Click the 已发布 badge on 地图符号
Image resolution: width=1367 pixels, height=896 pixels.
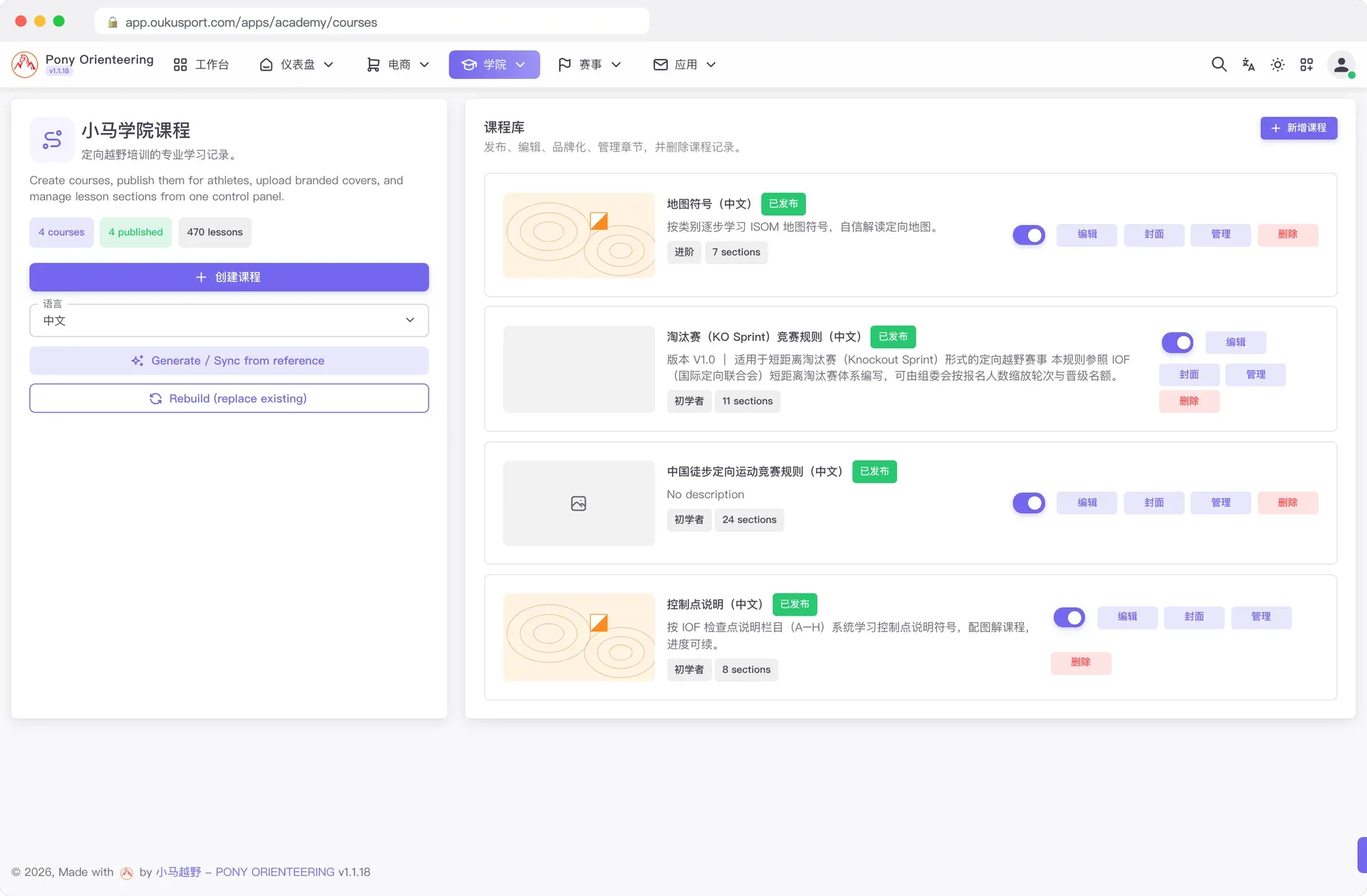783,204
